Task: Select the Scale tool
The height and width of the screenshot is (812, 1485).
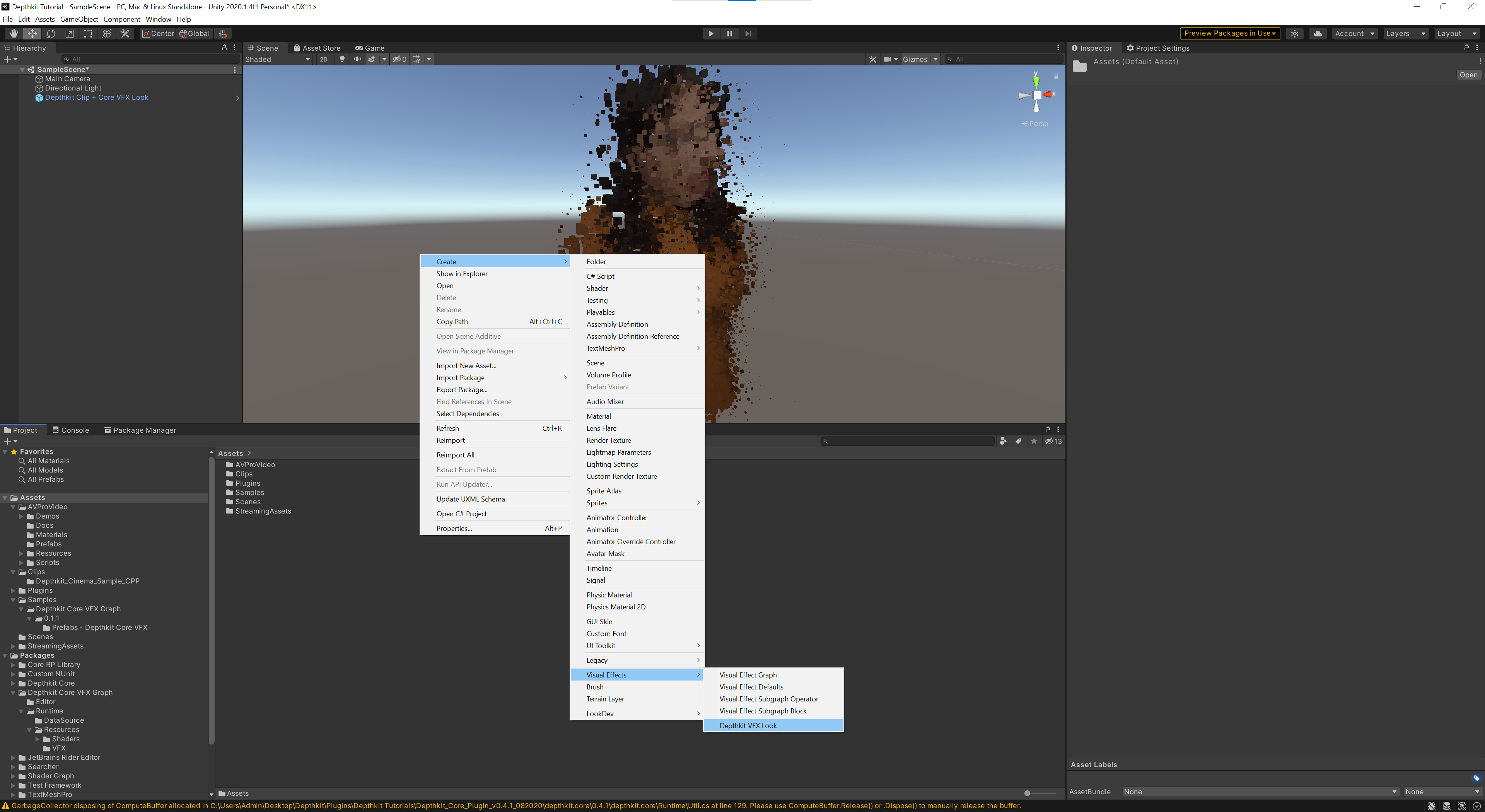Action: point(69,33)
